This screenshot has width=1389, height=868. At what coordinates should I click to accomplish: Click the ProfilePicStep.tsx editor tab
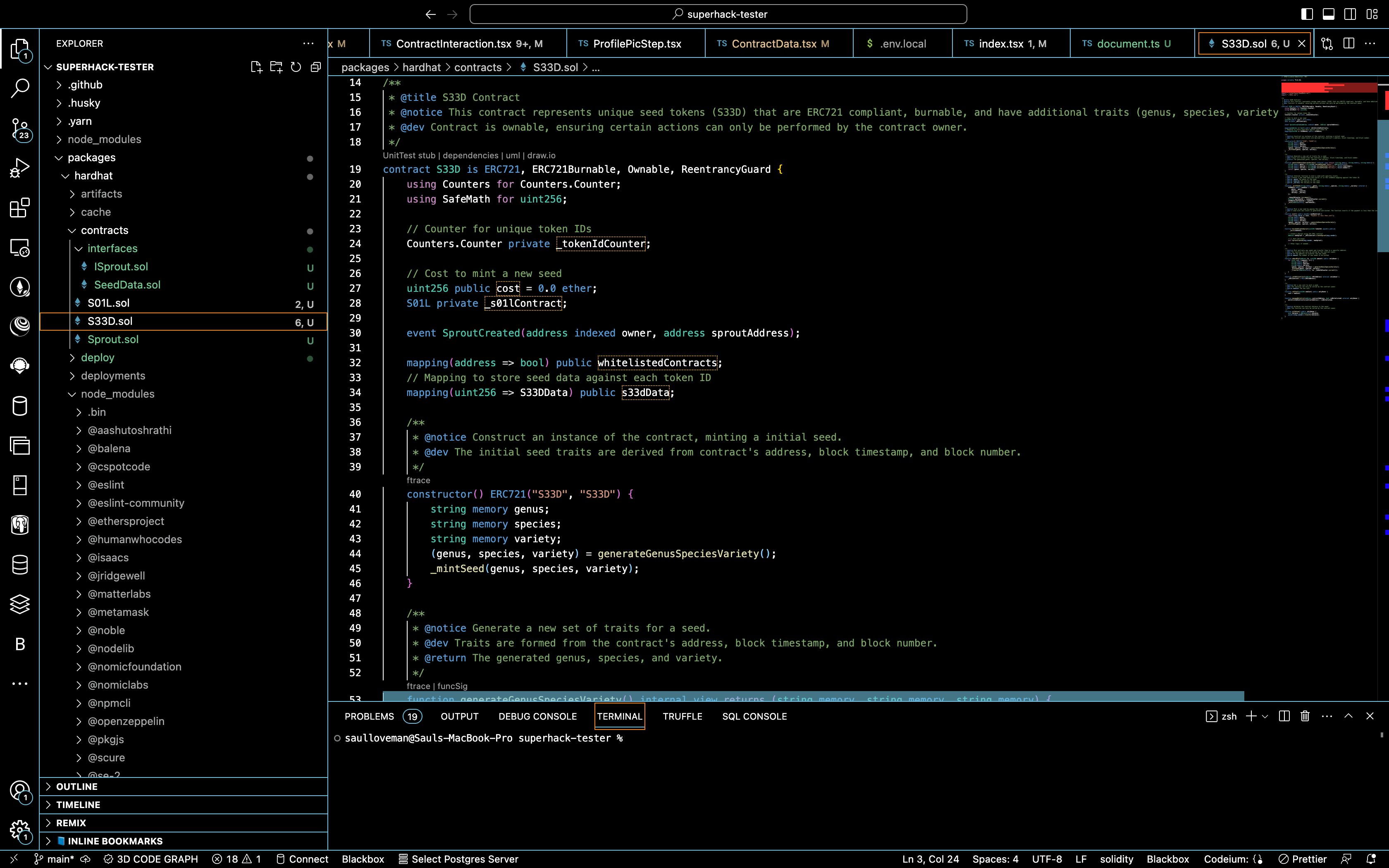tap(637, 43)
